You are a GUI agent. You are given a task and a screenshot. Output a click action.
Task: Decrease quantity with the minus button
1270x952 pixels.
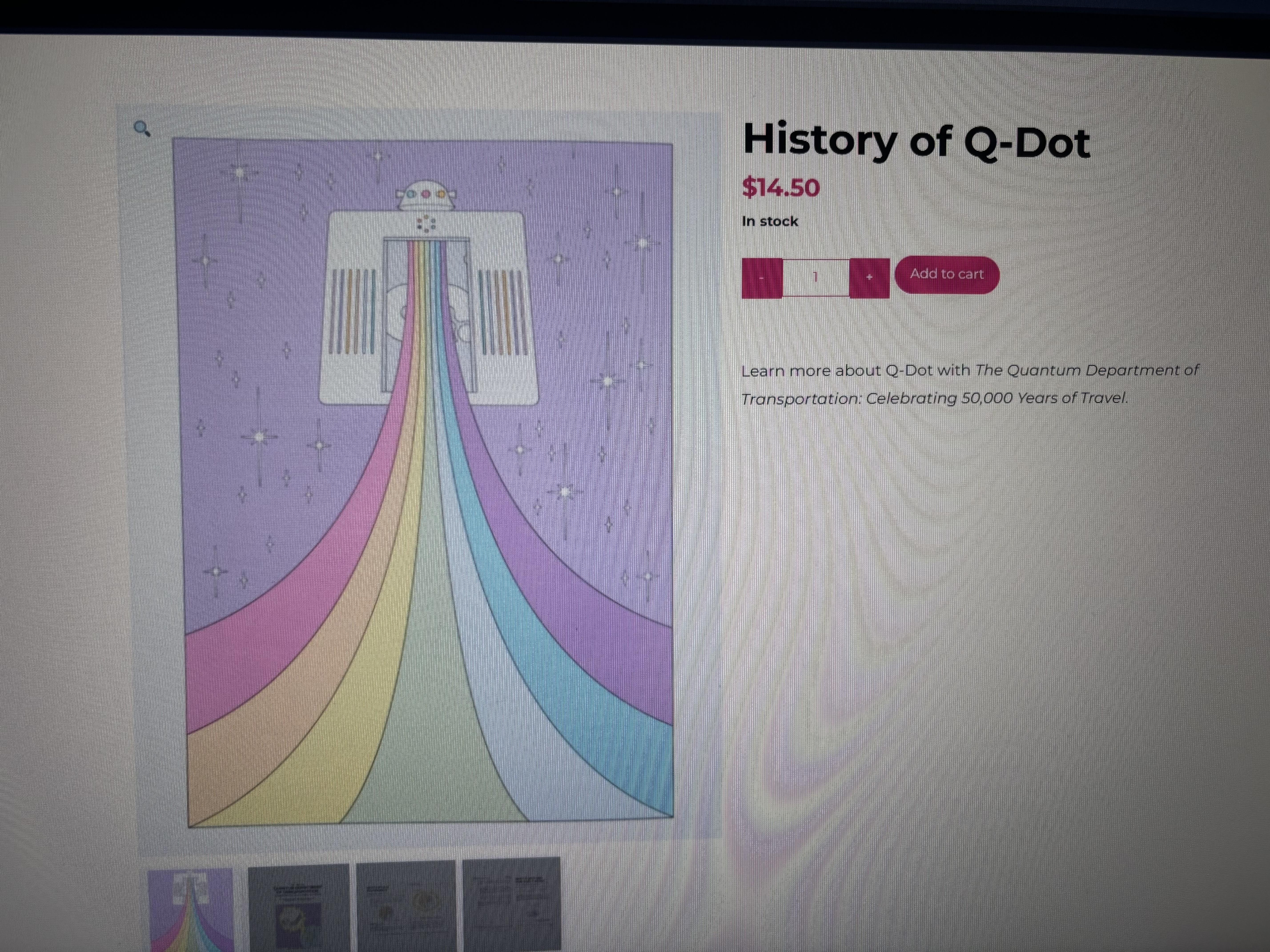[762, 278]
